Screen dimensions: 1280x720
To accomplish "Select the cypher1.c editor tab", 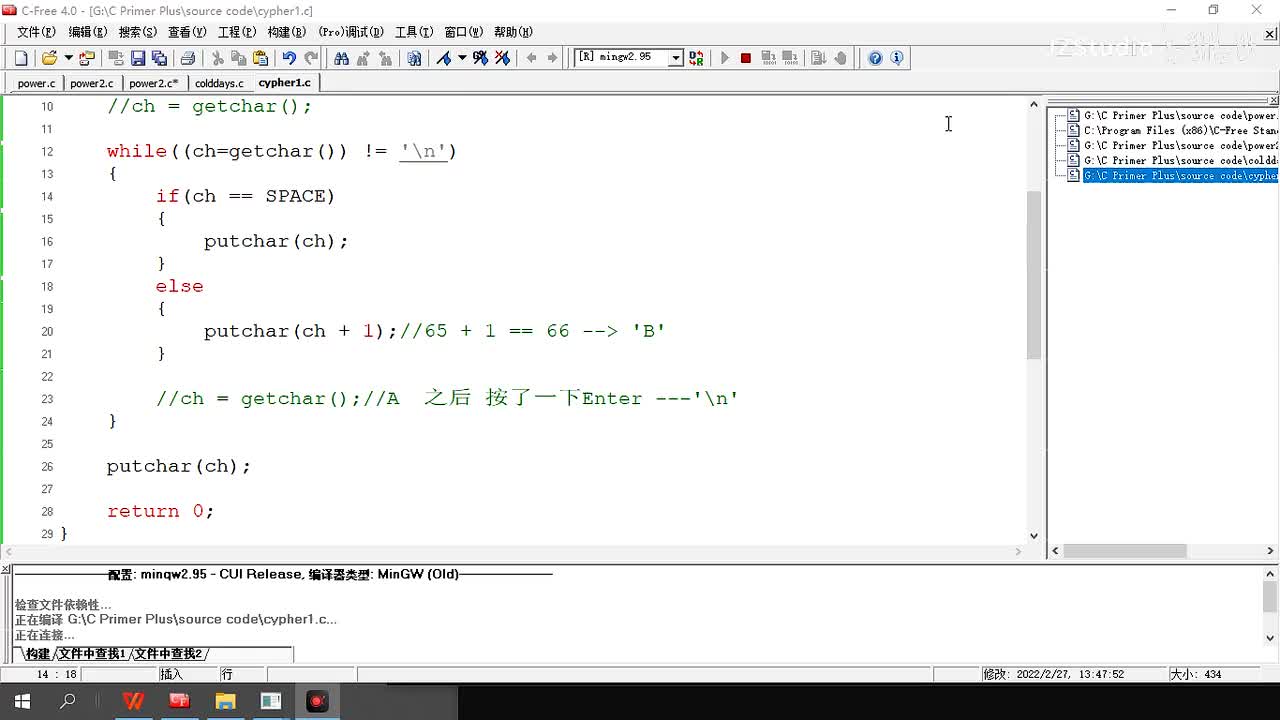I will pos(285,83).
